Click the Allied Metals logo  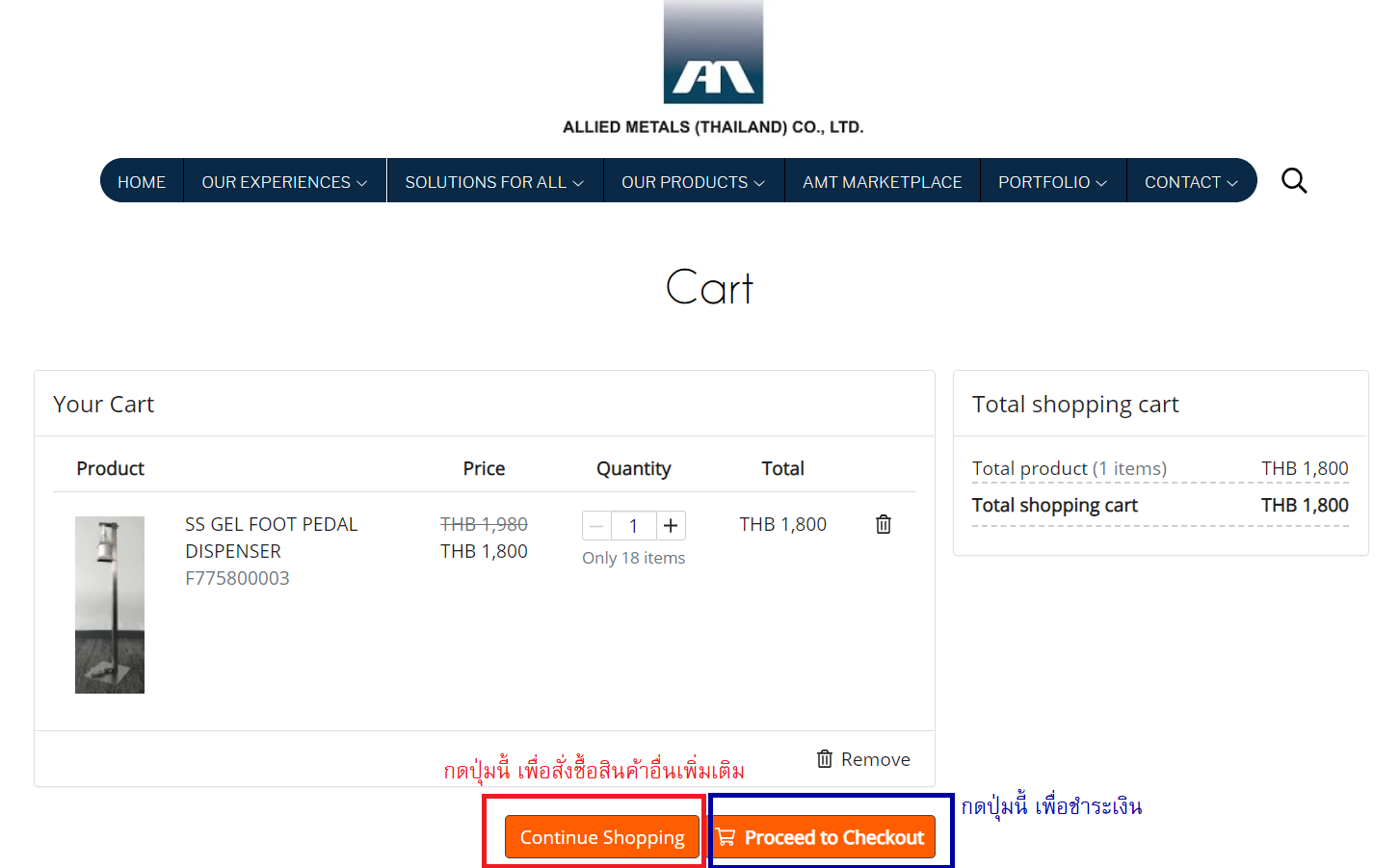tap(713, 52)
